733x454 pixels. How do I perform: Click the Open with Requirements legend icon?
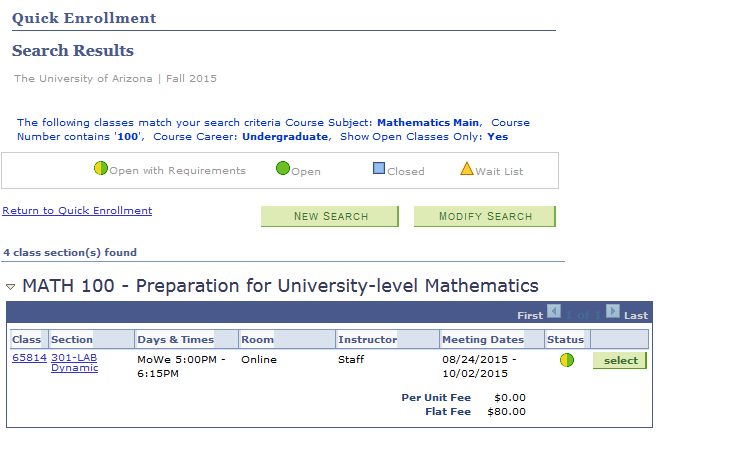(x=100, y=169)
